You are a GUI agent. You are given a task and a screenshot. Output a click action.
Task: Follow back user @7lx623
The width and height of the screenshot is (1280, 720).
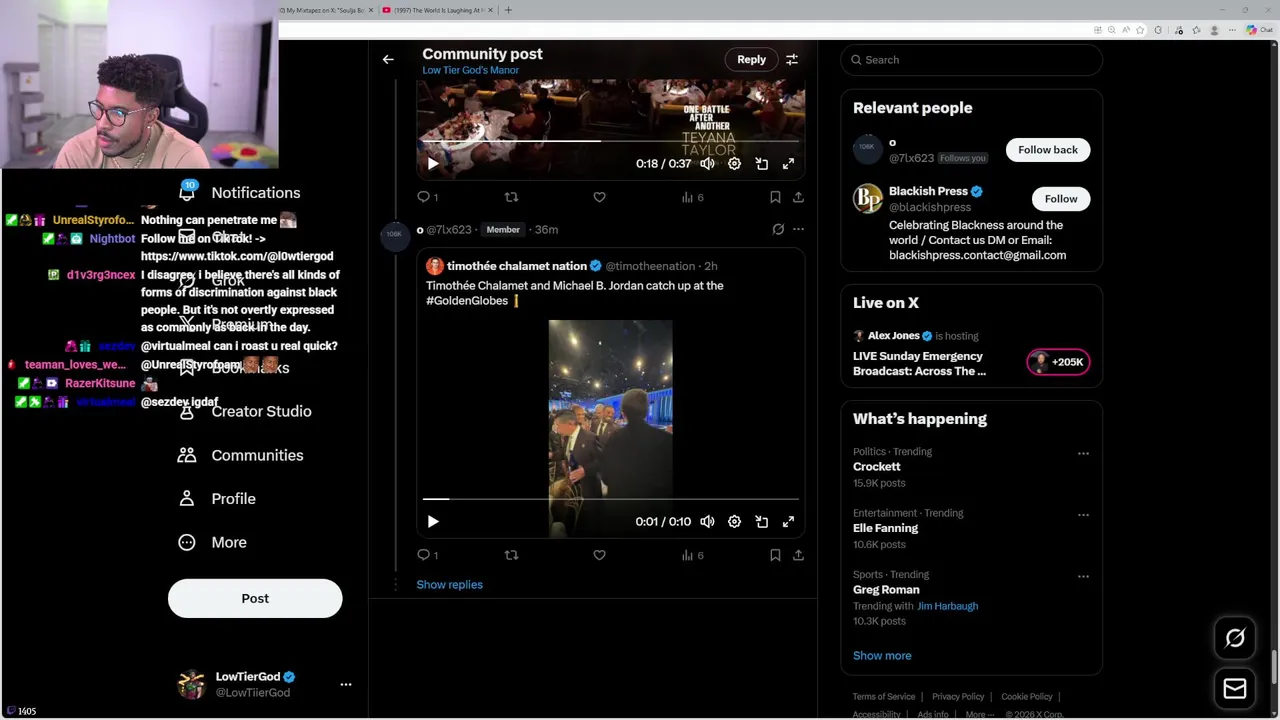pyautogui.click(x=1048, y=150)
